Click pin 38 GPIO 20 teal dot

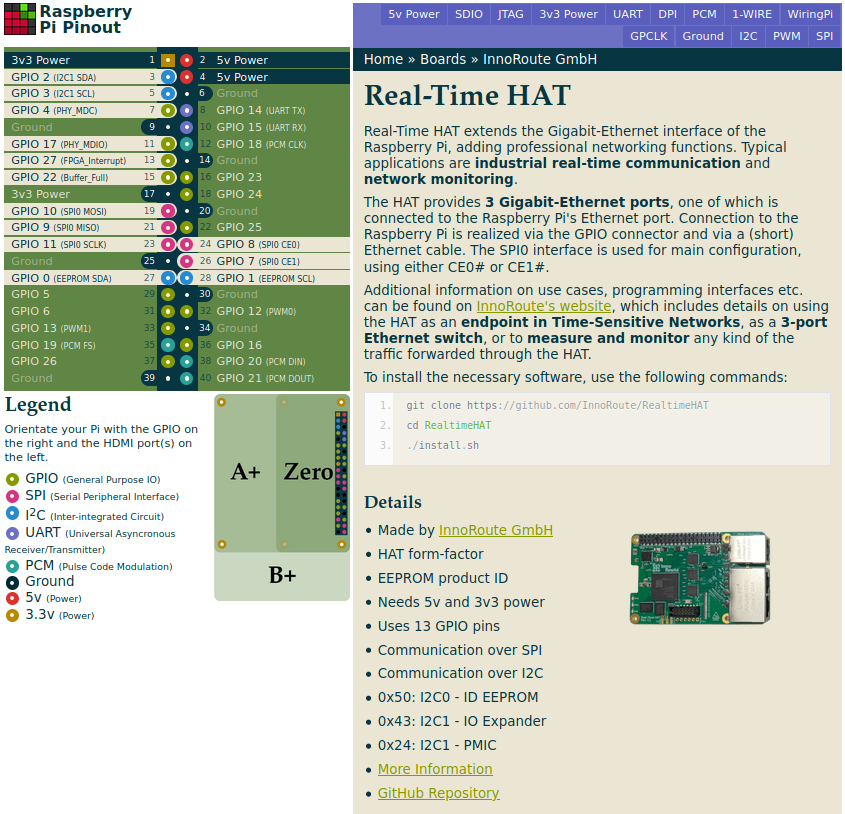[x=186, y=362]
